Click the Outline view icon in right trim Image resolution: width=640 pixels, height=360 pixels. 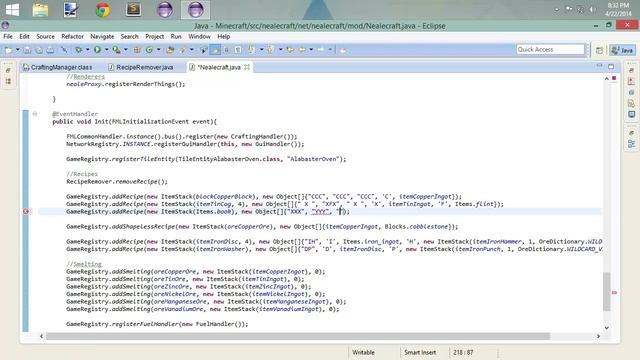(x=631, y=144)
